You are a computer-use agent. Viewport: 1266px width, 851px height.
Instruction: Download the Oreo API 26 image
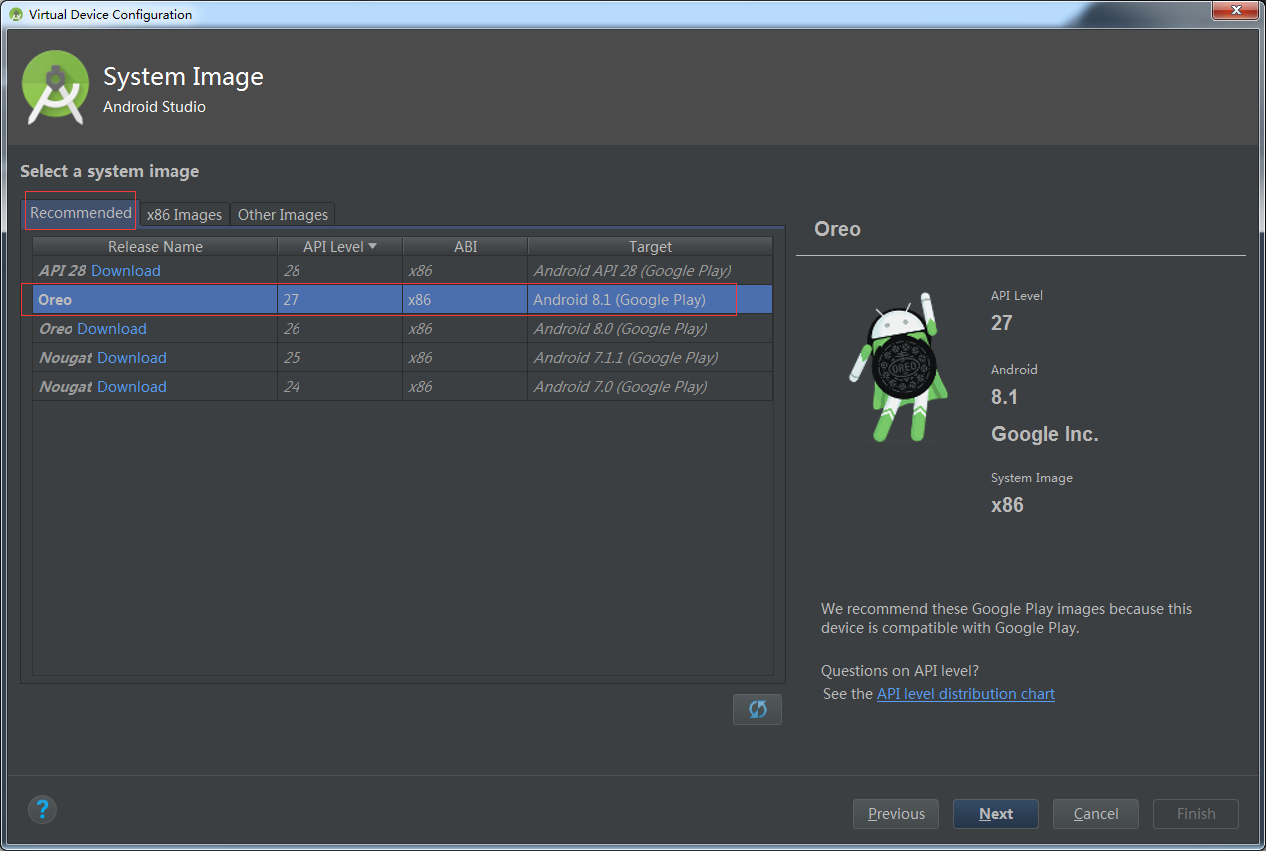(112, 328)
